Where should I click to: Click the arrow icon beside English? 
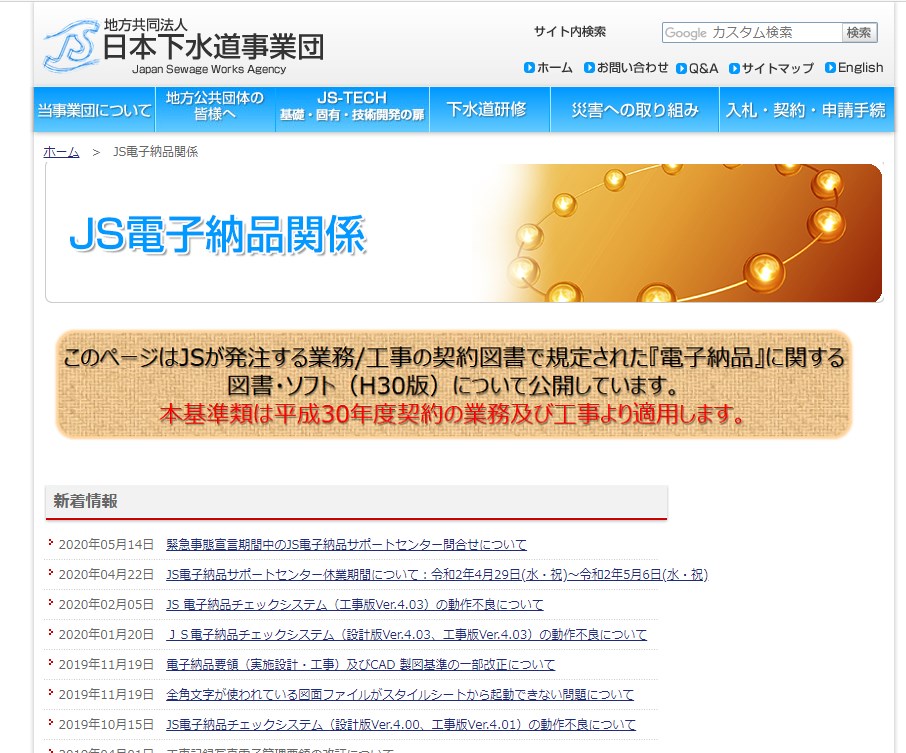(x=830, y=68)
